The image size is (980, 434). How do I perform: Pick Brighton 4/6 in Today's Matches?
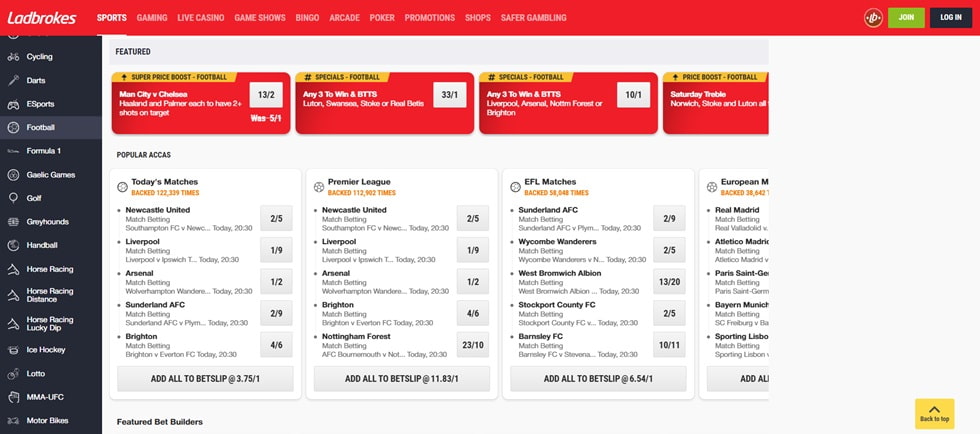tap(276, 345)
